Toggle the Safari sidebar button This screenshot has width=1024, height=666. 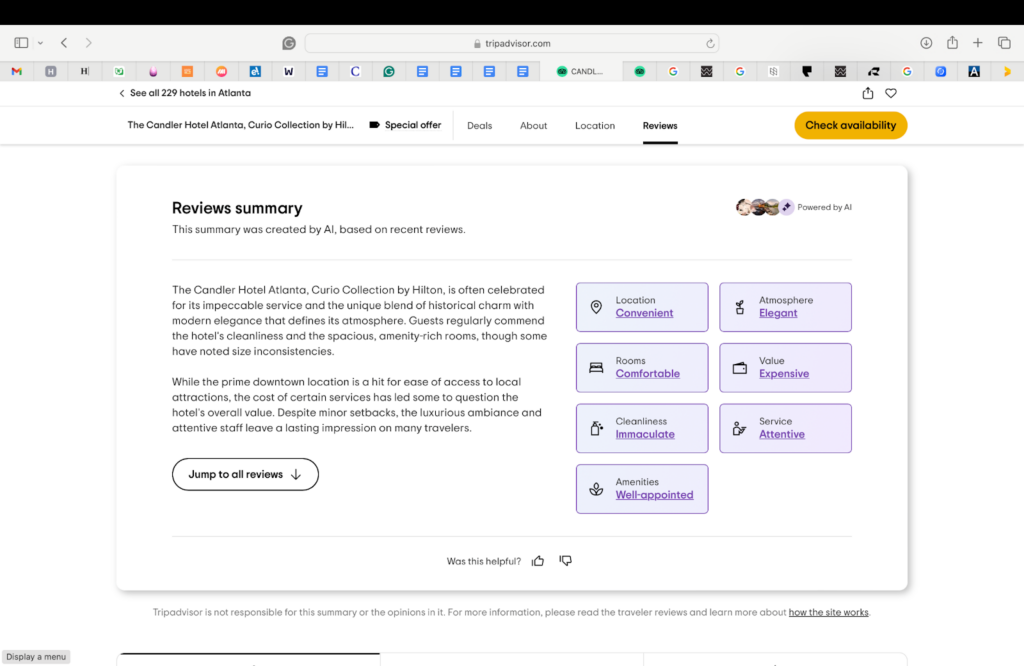[21, 43]
